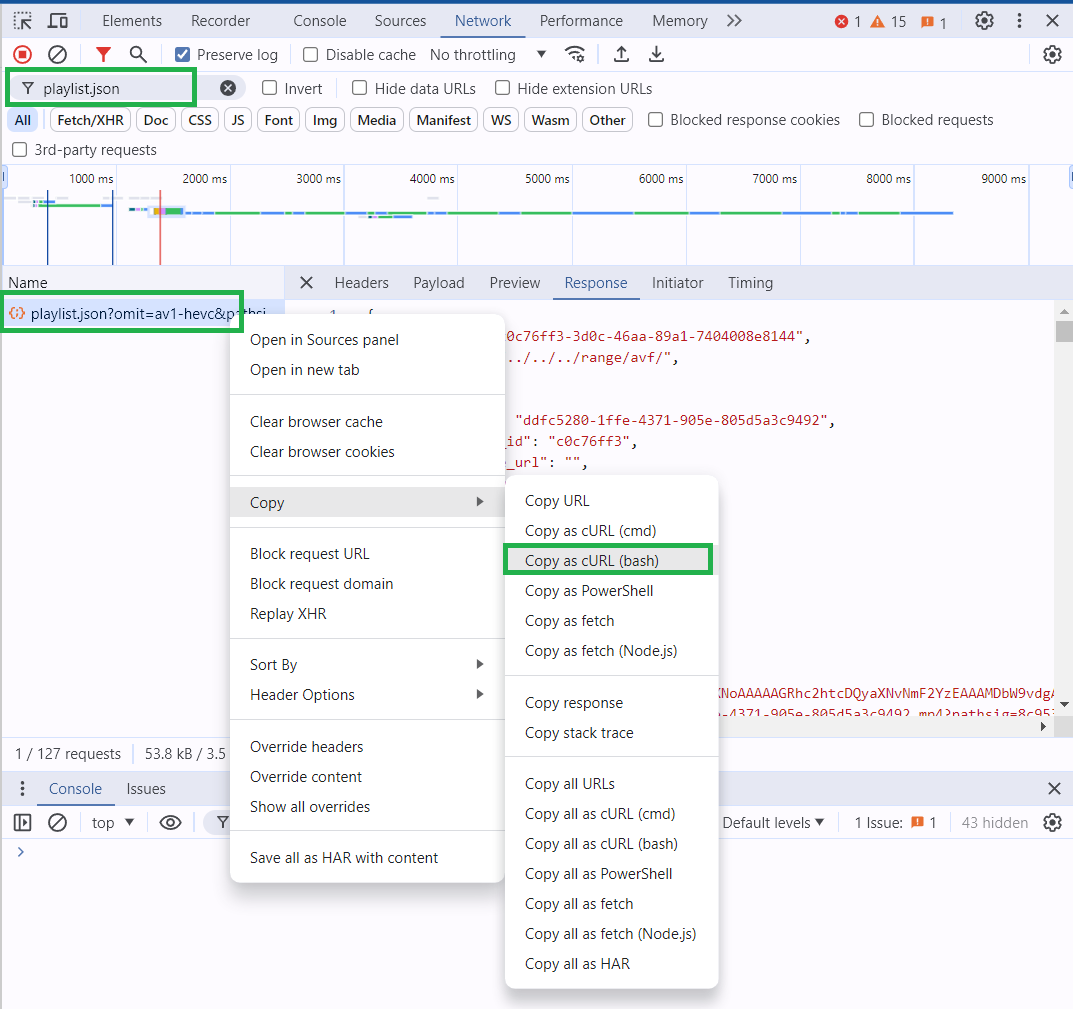Open network conditions wifi icon
This screenshot has width=1073, height=1009.
pyautogui.click(x=575, y=54)
